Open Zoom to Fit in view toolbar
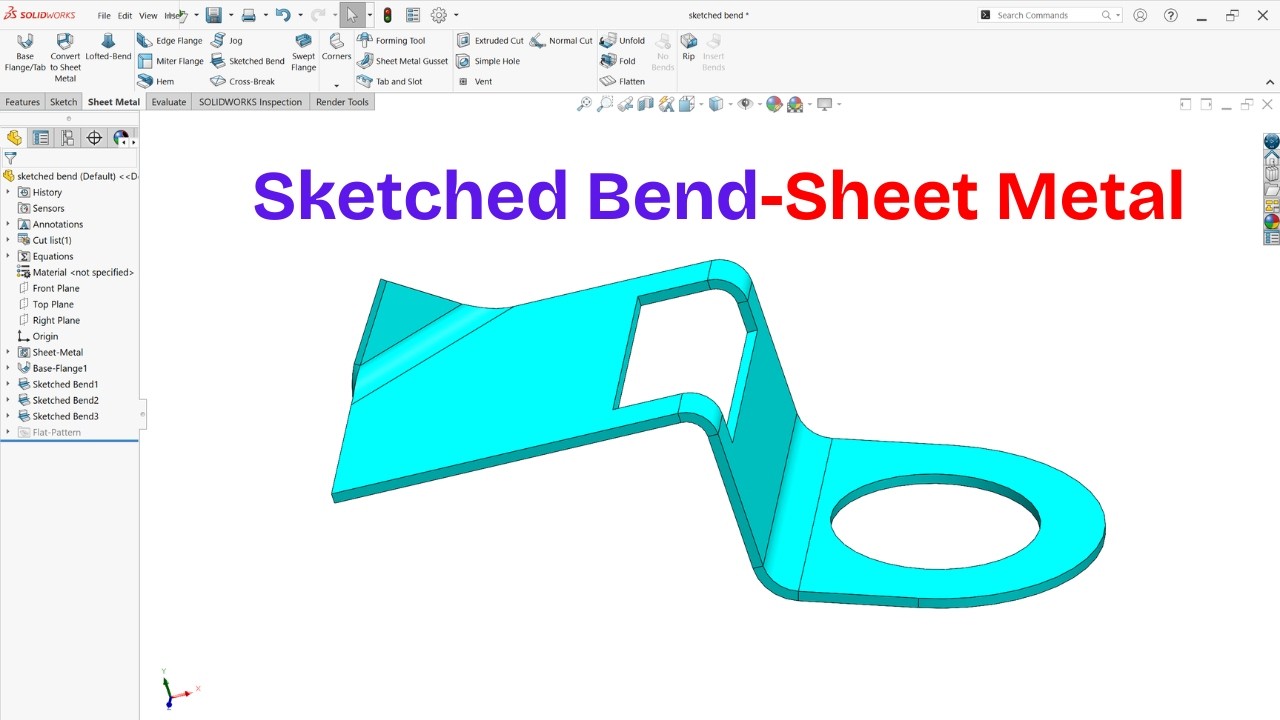 click(x=584, y=104)
